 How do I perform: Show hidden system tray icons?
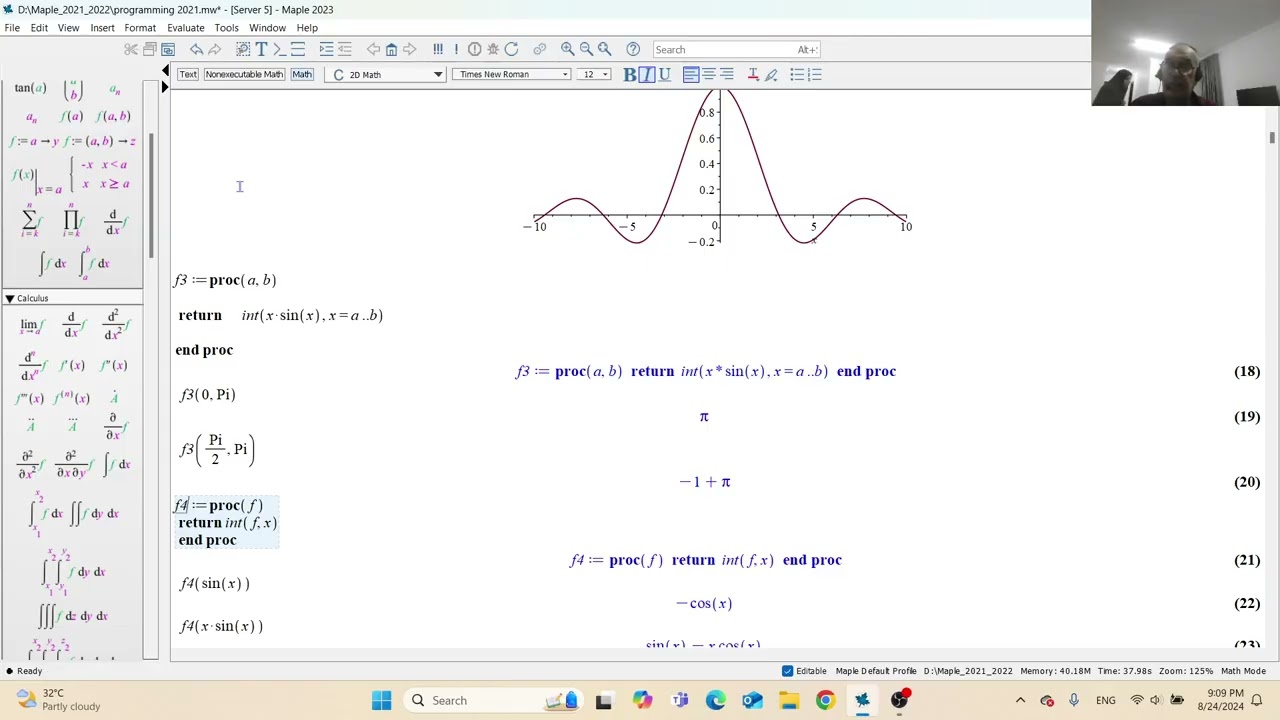point(1020,700)
